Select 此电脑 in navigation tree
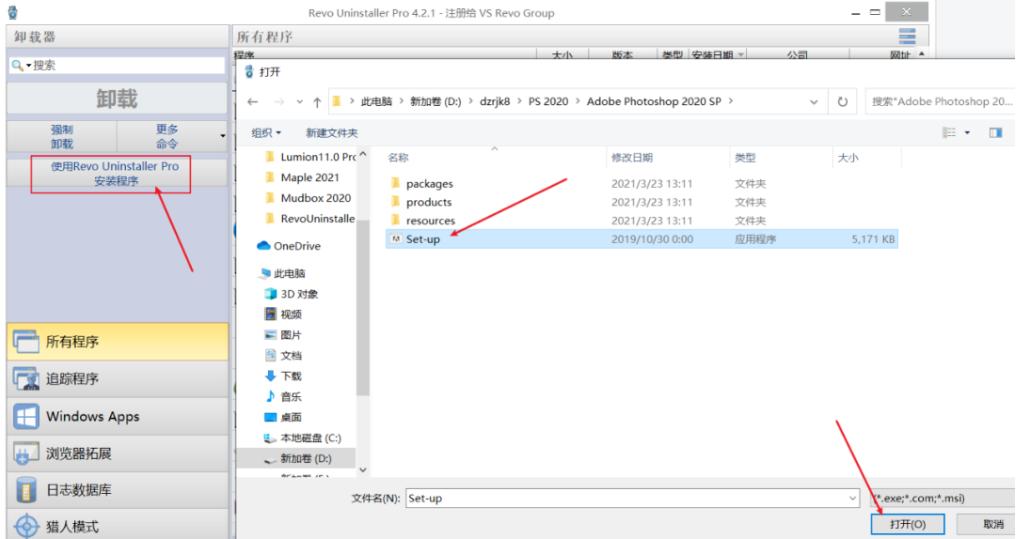 pos(283,273)
